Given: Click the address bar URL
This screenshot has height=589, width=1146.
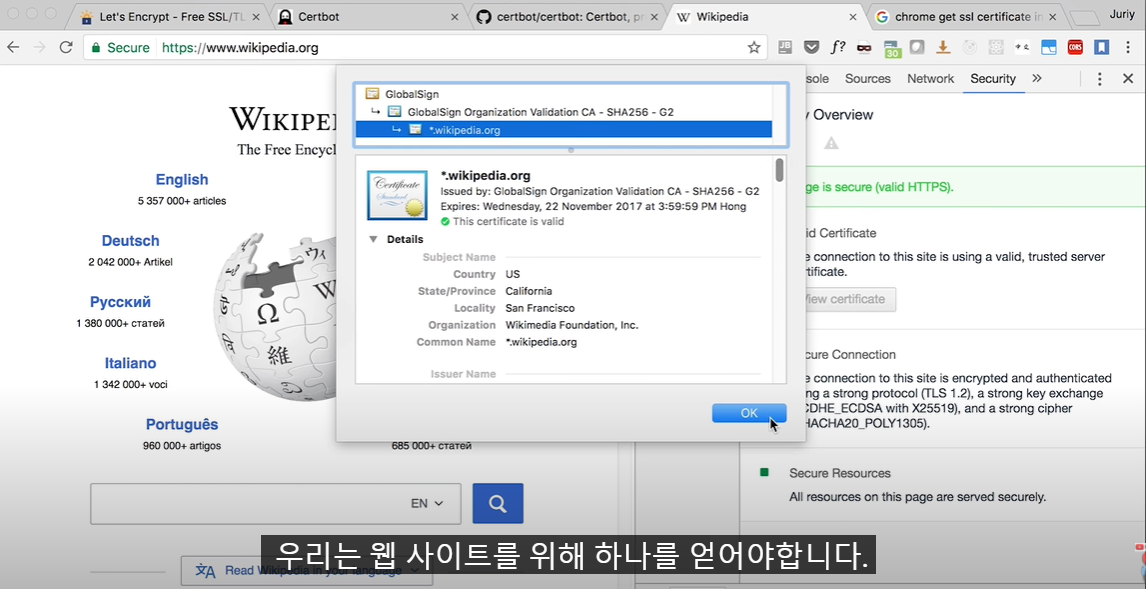Looking at the screenshot, I should pos(240,48).
